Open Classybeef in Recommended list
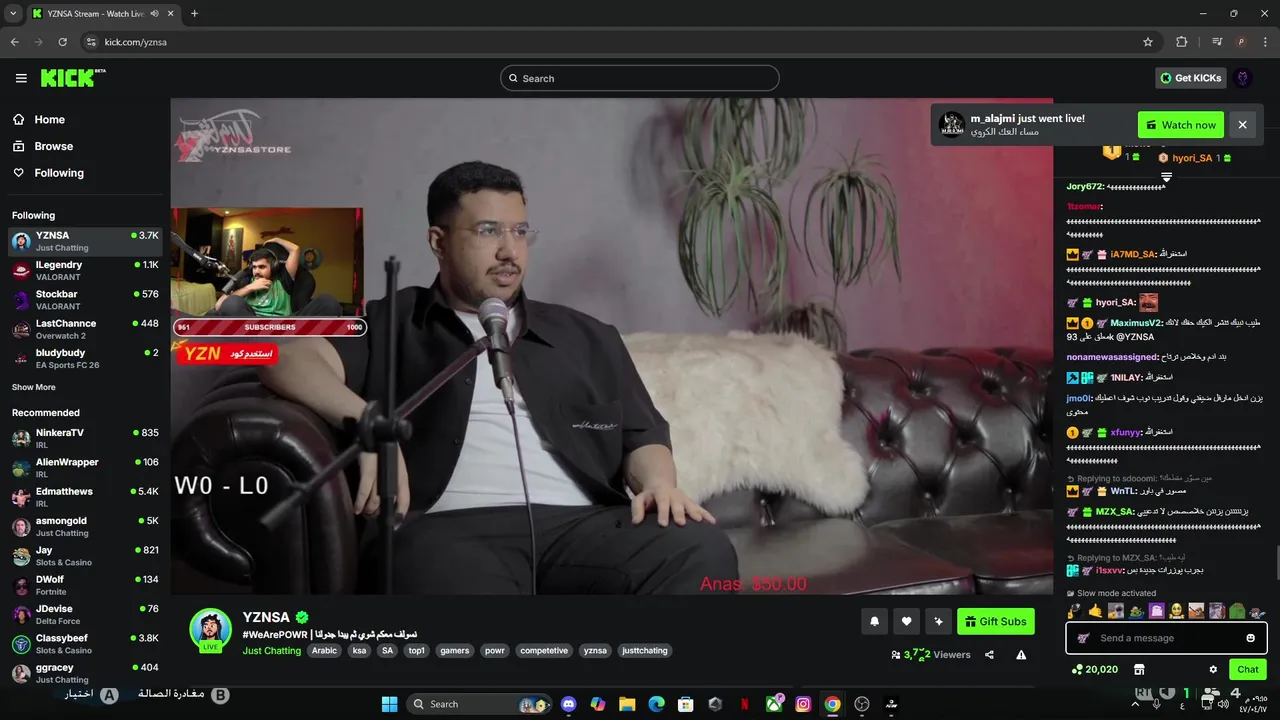 click(85, 644)
